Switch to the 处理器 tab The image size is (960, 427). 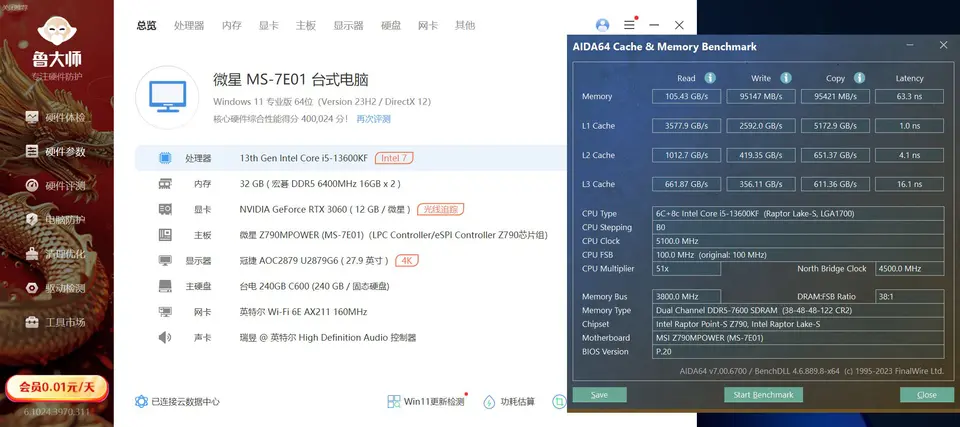[189, 25]
